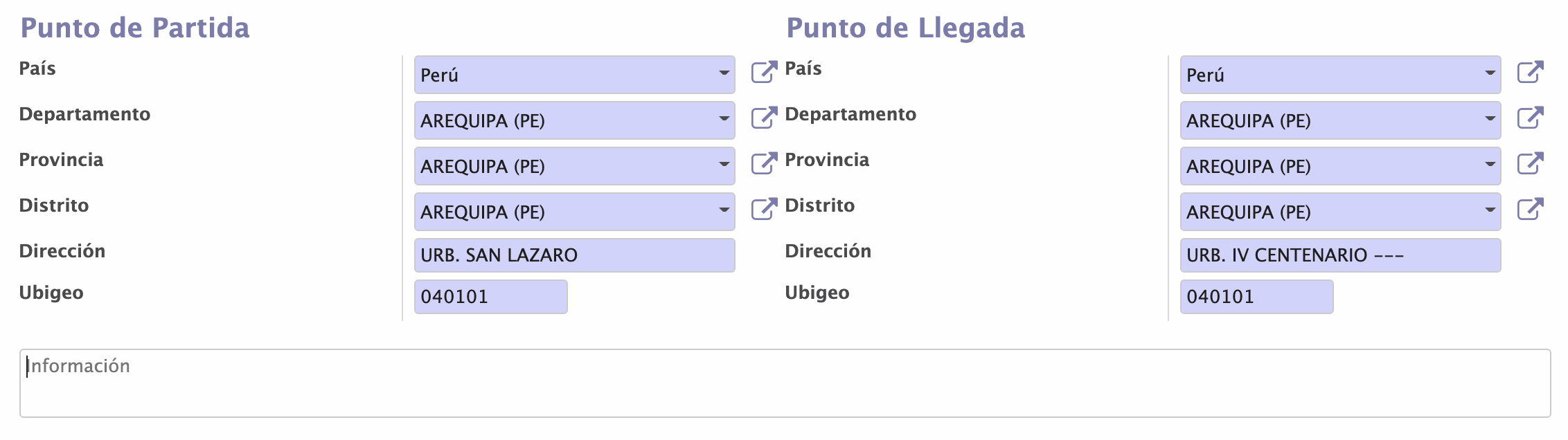Viewport: 1568px width, 440px height.
Task: Click the Punto de Partida Ubigeo field
Action: pyautogui.click(x=490, y=297)
